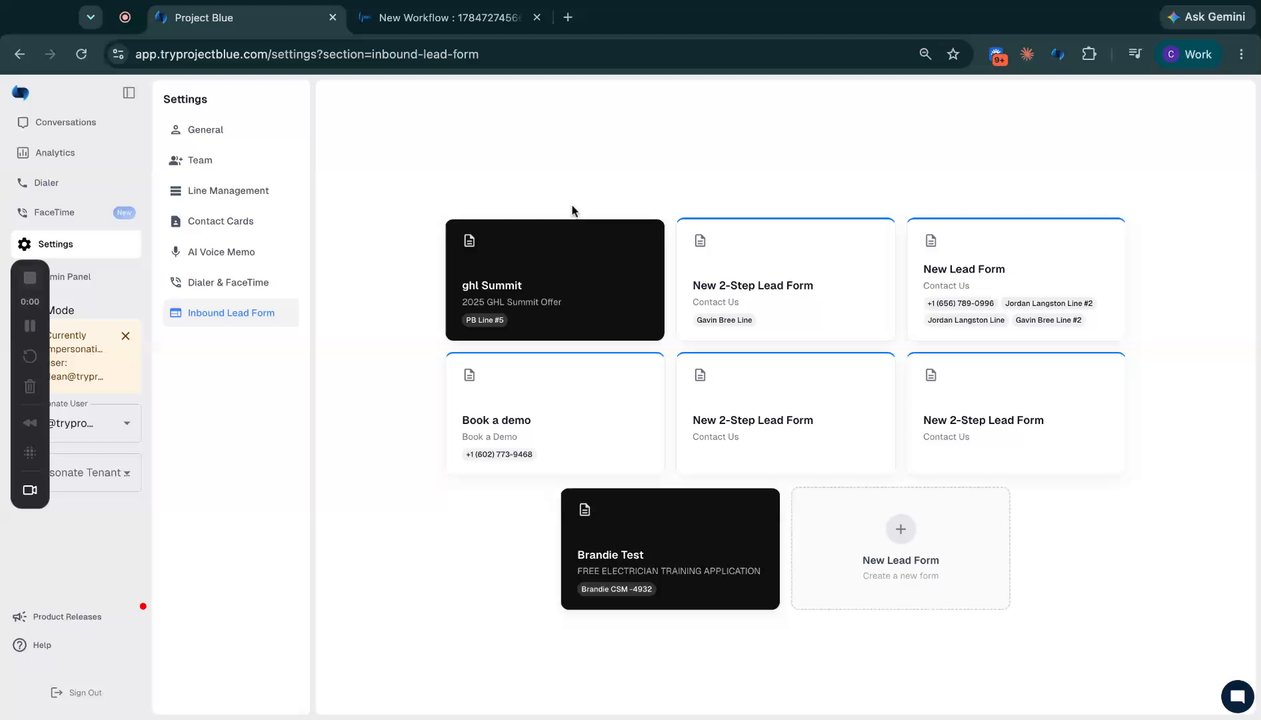Viewport: 1261px width, 720px height.
Task: Click the PB Line #5 tag
Action: pos(485,320)
